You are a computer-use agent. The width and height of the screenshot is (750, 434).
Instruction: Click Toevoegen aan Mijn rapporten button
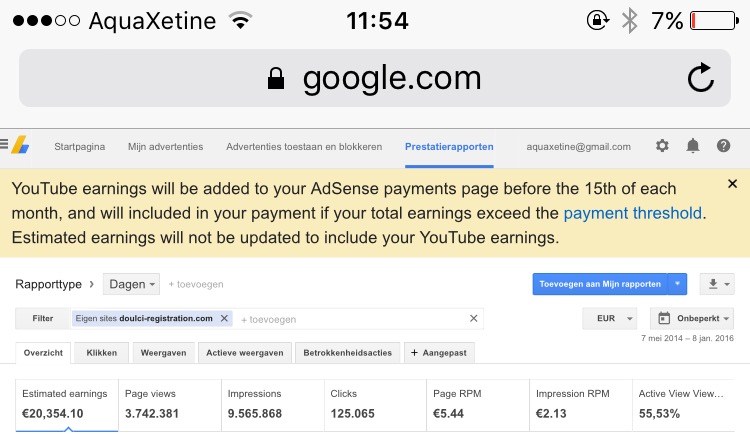click(600, 284)
